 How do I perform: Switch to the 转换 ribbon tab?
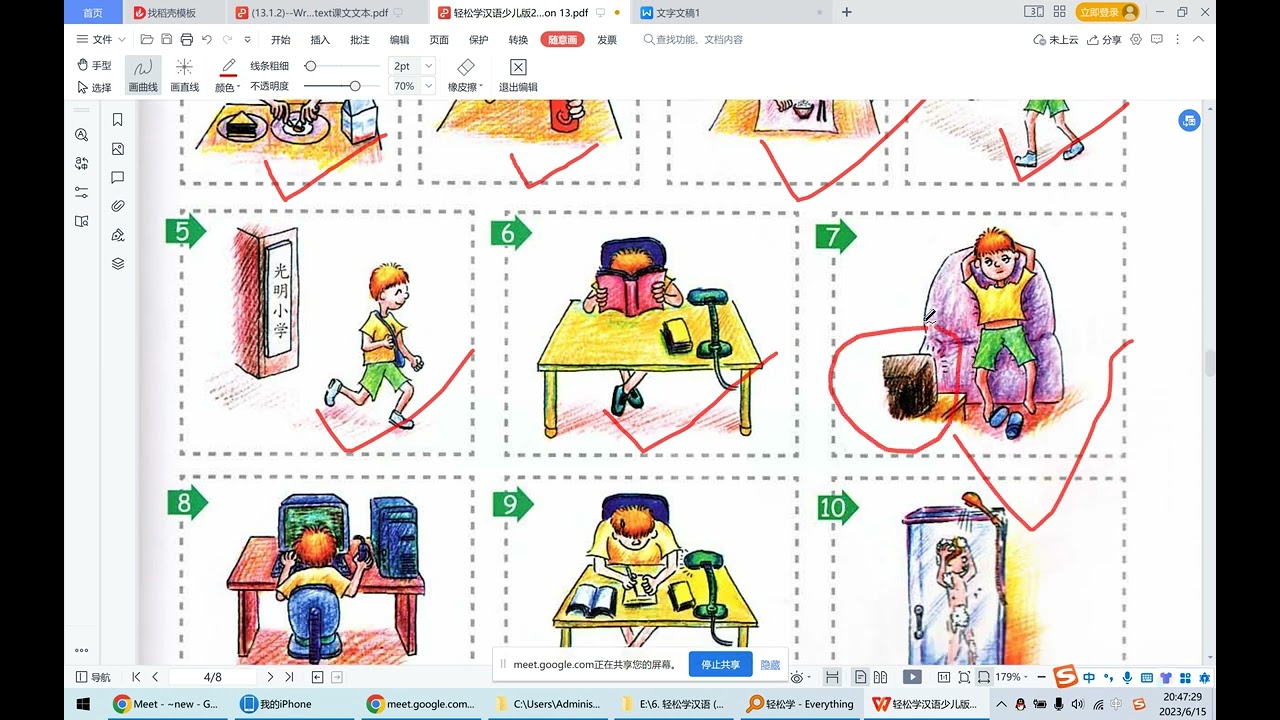[518, 40]
